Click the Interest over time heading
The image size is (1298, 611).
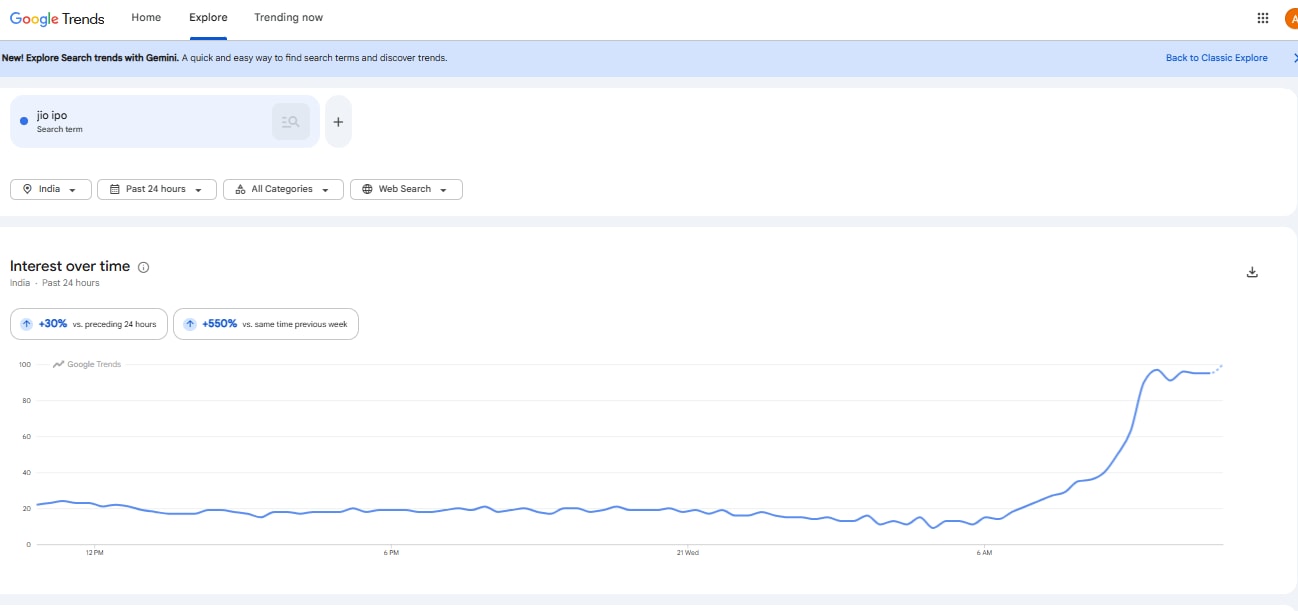[x=70, y=266]
